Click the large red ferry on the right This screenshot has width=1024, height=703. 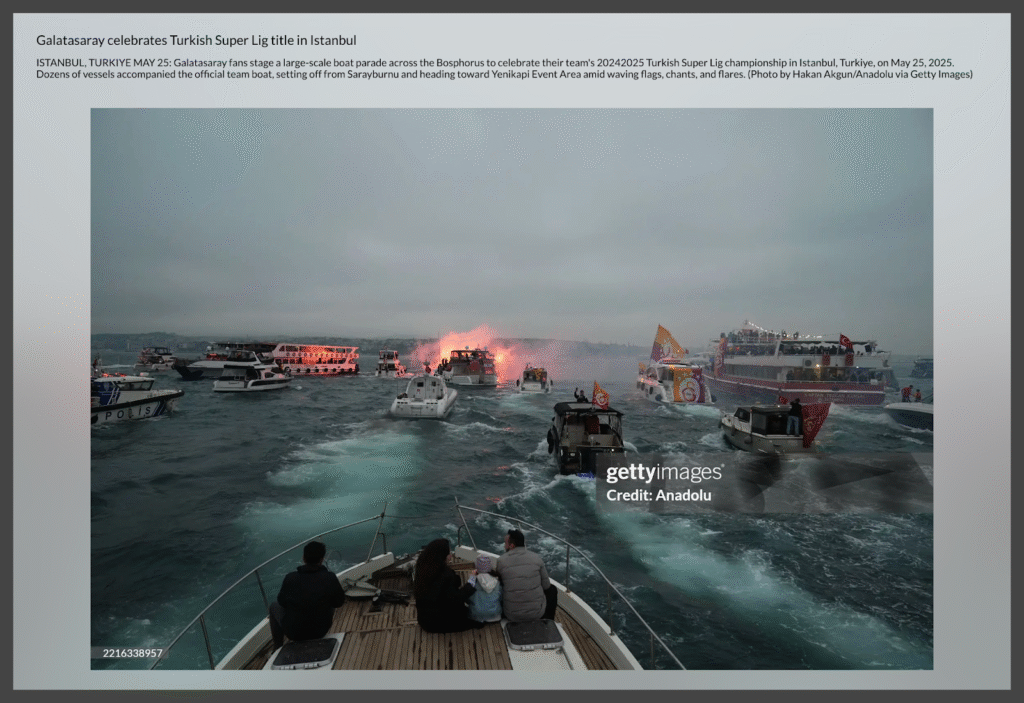click(x=801, y=363)
